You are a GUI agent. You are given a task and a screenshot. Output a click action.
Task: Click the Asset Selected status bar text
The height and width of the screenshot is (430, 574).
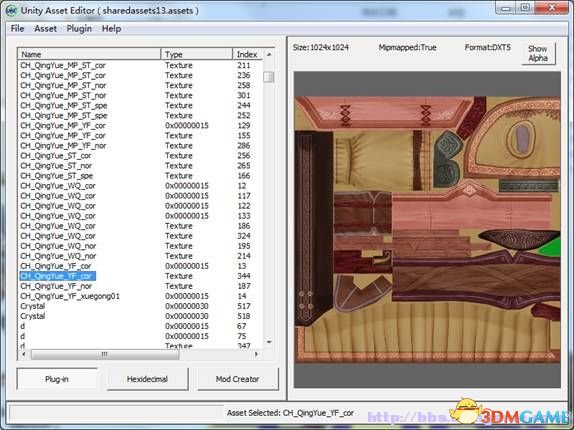290,413
